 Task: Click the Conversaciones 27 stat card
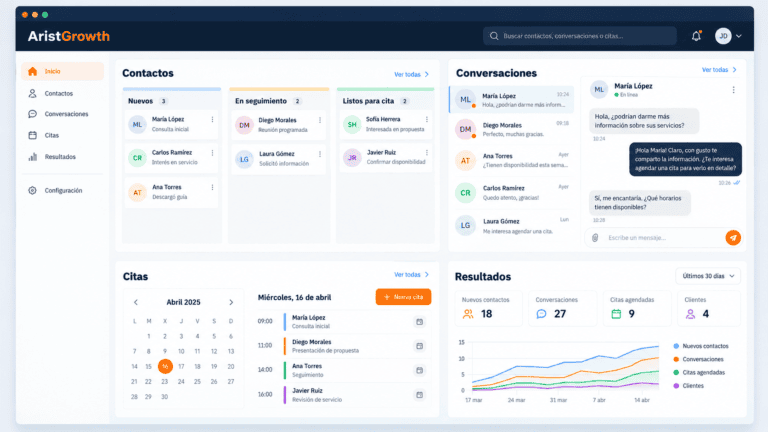(562, 308)
